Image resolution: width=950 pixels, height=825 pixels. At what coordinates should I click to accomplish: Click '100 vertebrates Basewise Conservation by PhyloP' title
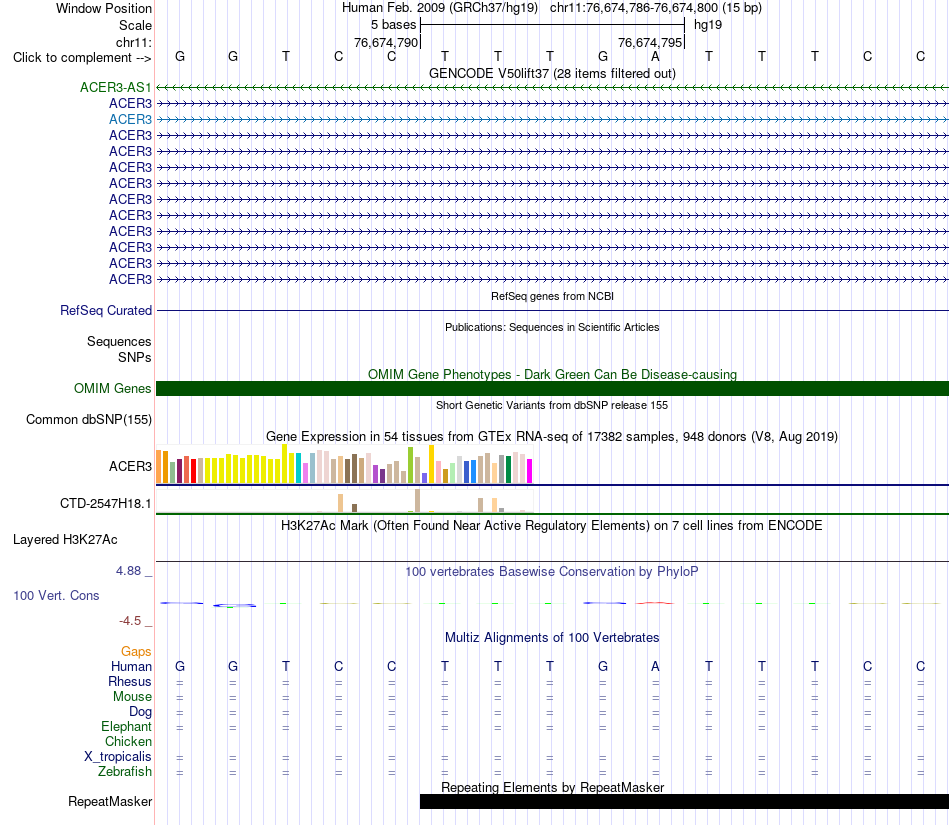tap(552, 571)
